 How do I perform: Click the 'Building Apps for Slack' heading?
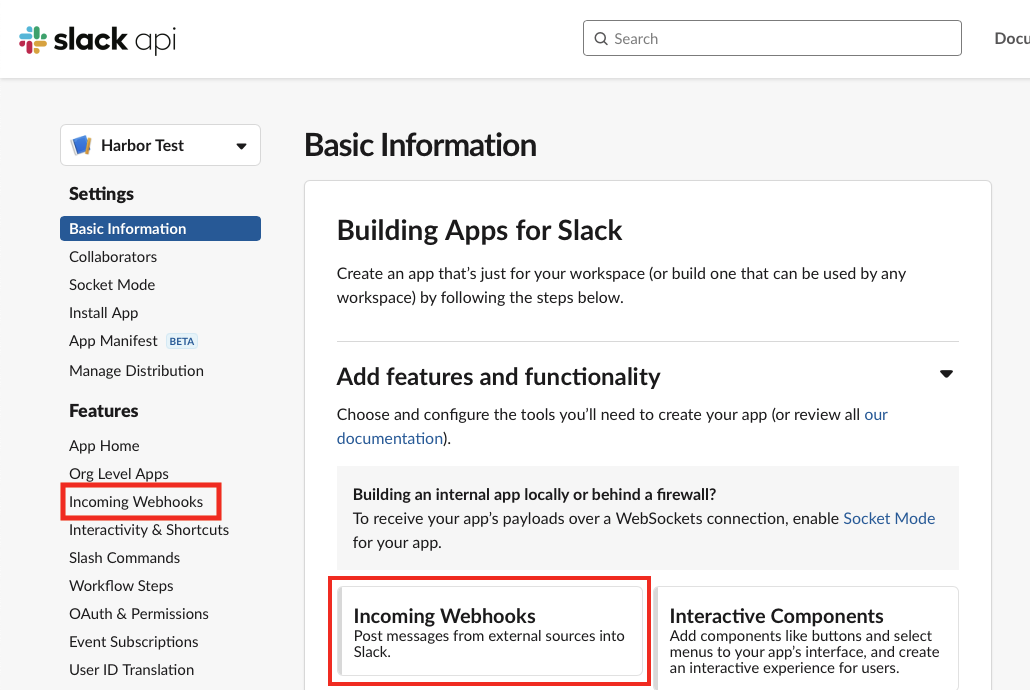click(x=480, y=231)
